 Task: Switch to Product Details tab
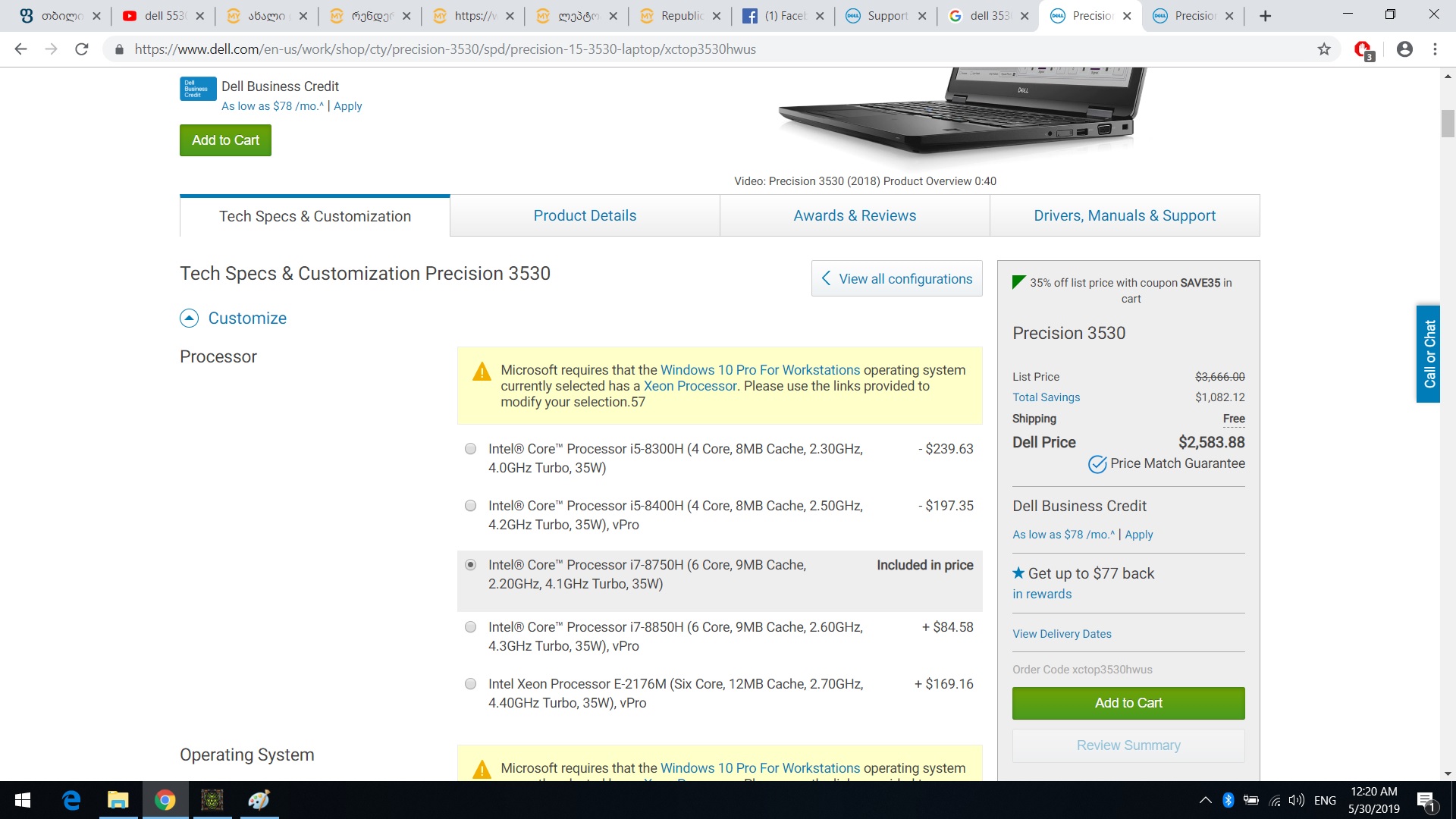[x=585, y=216]
